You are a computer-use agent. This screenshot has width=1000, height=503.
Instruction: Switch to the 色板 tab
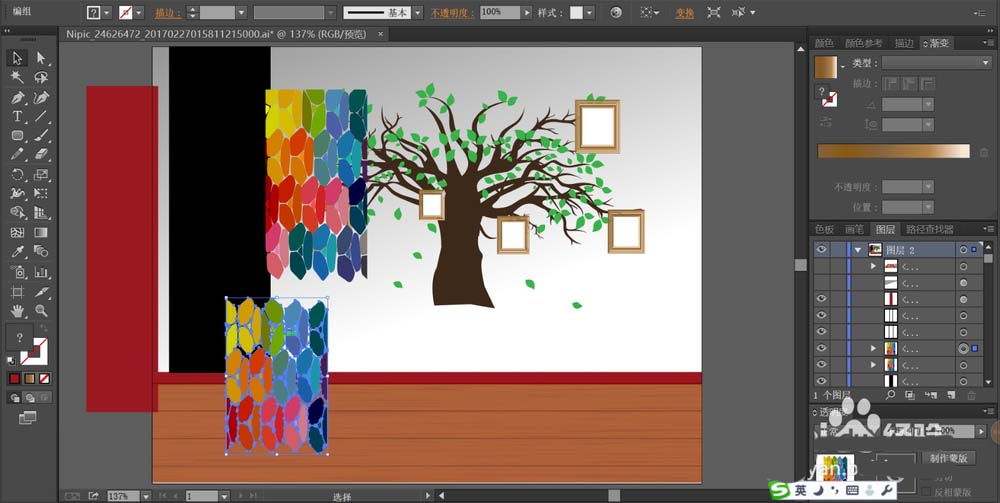(x=824, y=230)
